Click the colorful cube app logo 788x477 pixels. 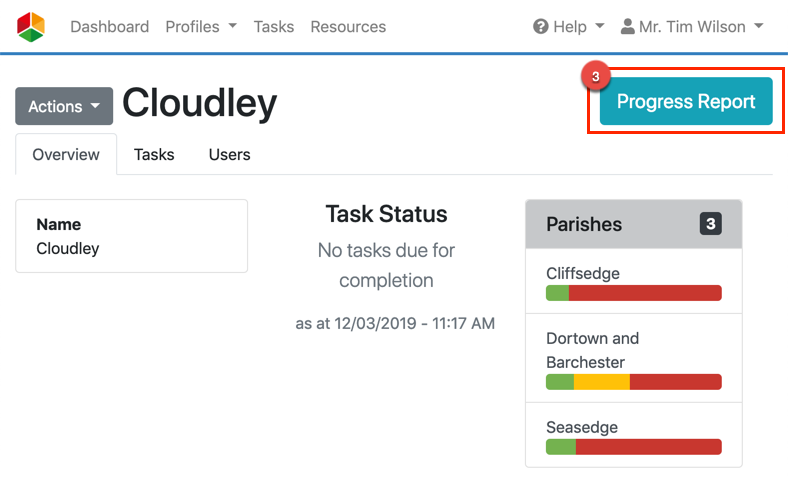31,27
